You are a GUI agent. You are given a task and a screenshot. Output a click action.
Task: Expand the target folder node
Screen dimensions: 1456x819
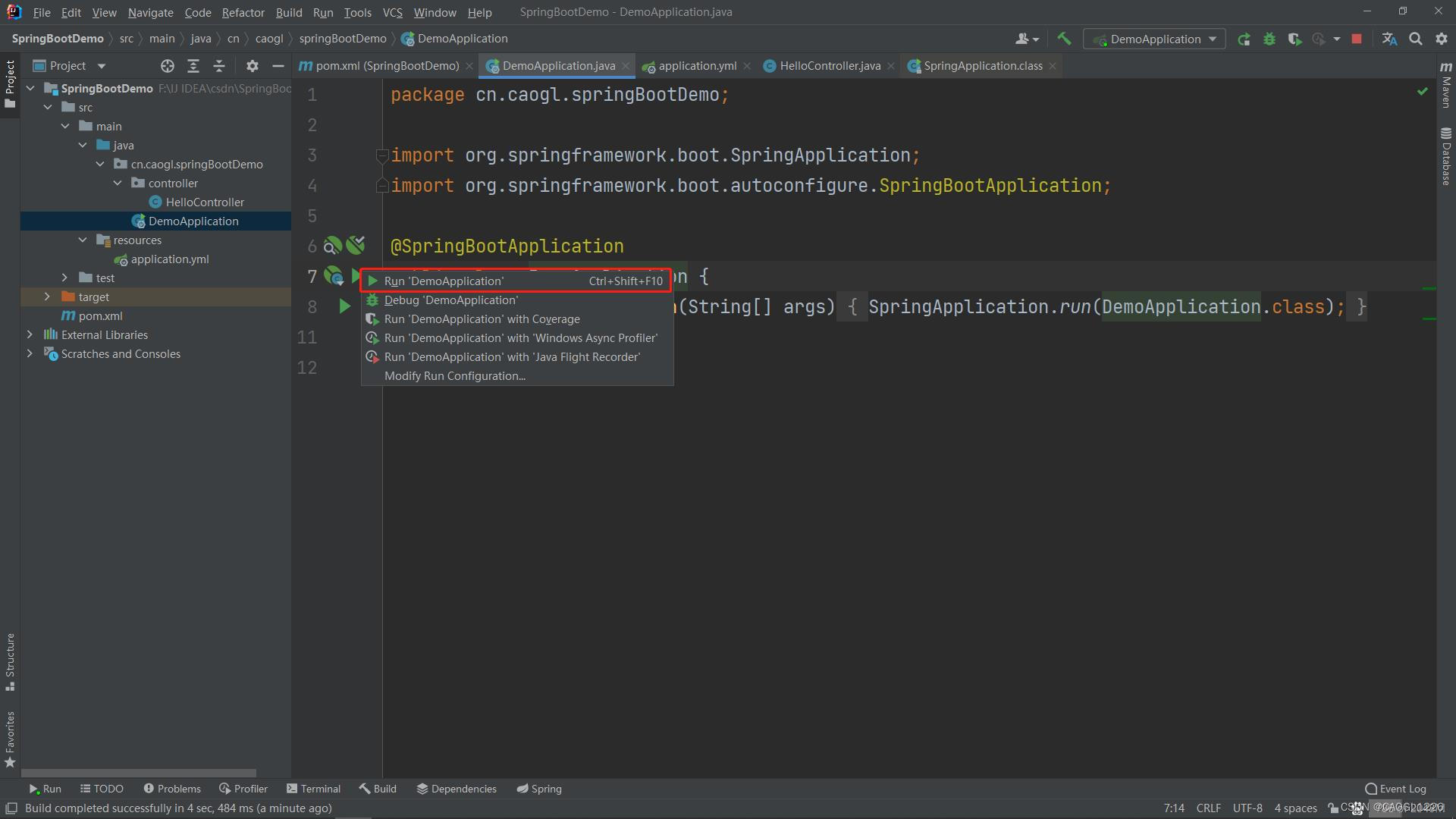click(x=47, y=297)
